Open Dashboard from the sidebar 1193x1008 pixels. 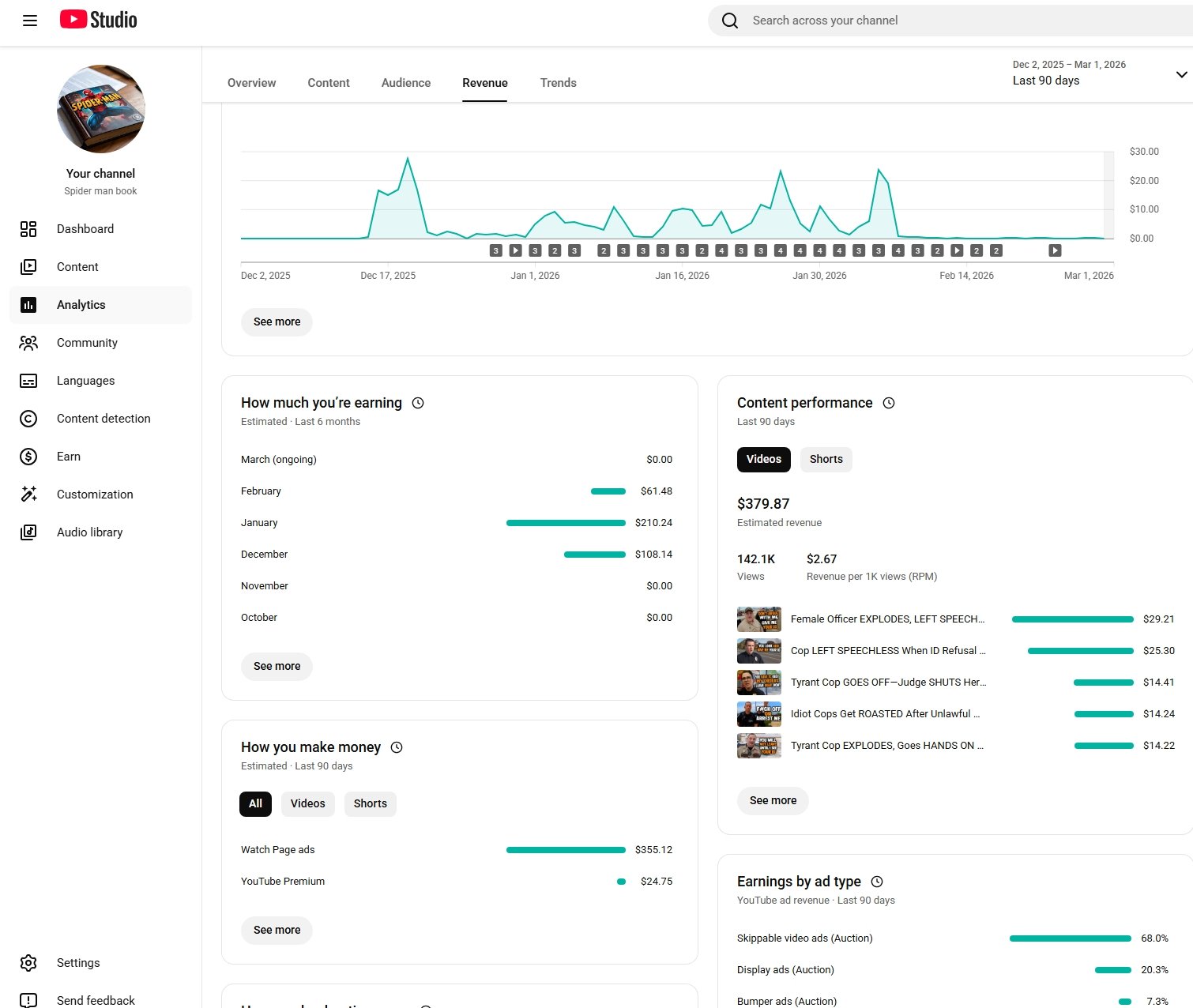[85, 229]
